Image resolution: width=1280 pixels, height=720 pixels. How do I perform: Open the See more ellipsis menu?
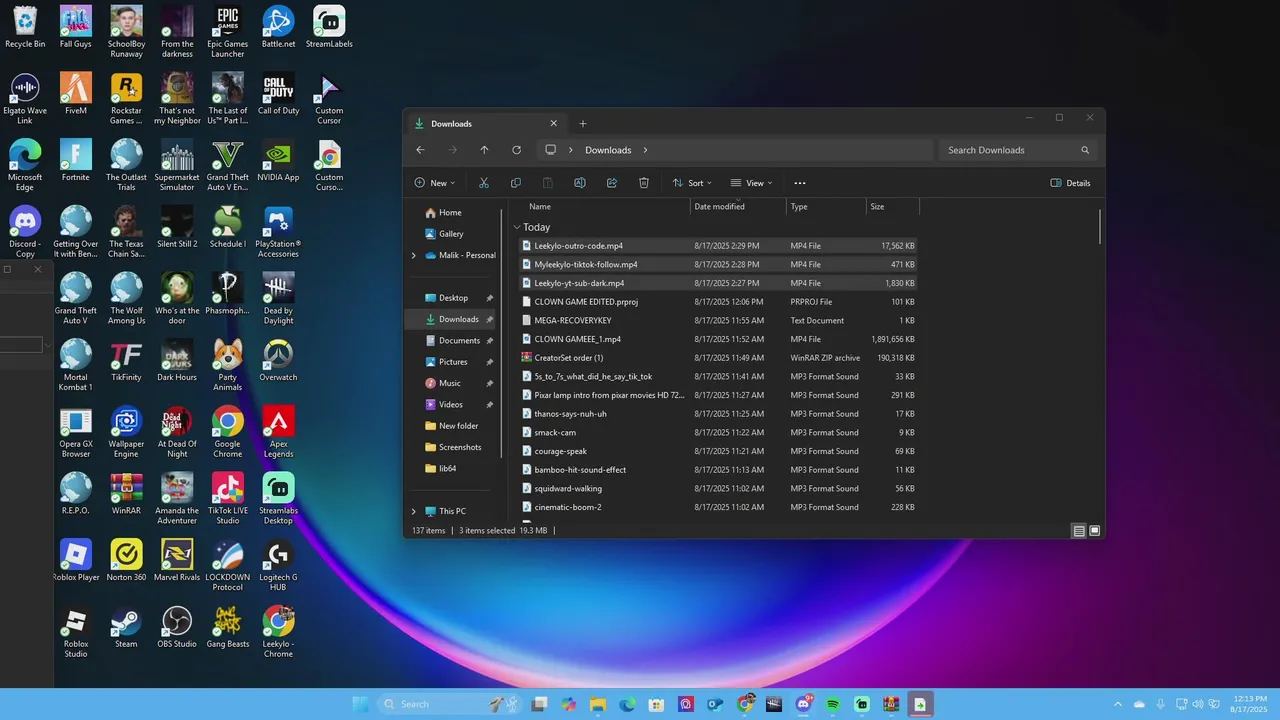pyautogui.click(x=799, y=183)
